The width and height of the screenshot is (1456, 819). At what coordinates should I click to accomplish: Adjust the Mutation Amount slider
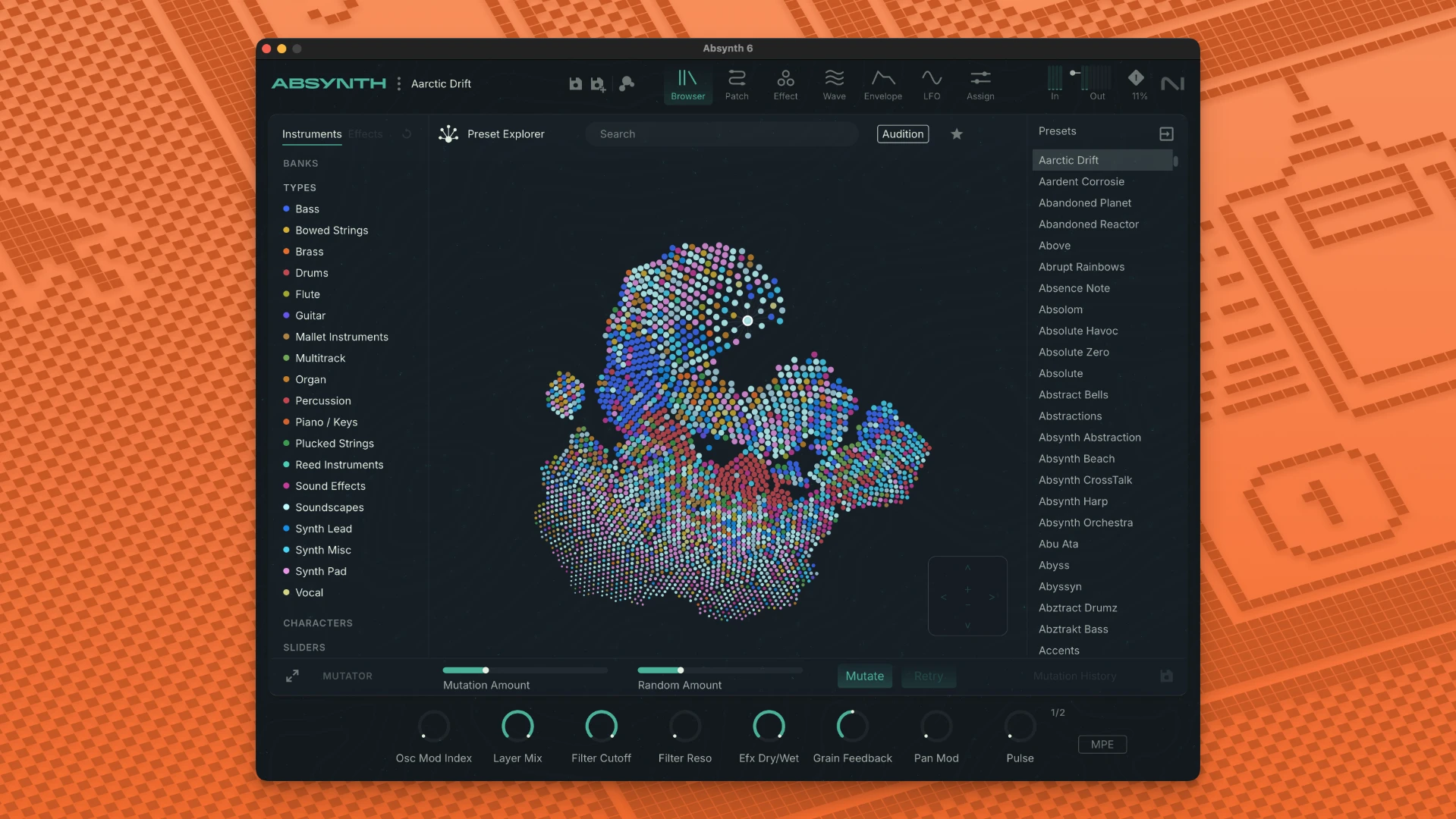[486, 670]
